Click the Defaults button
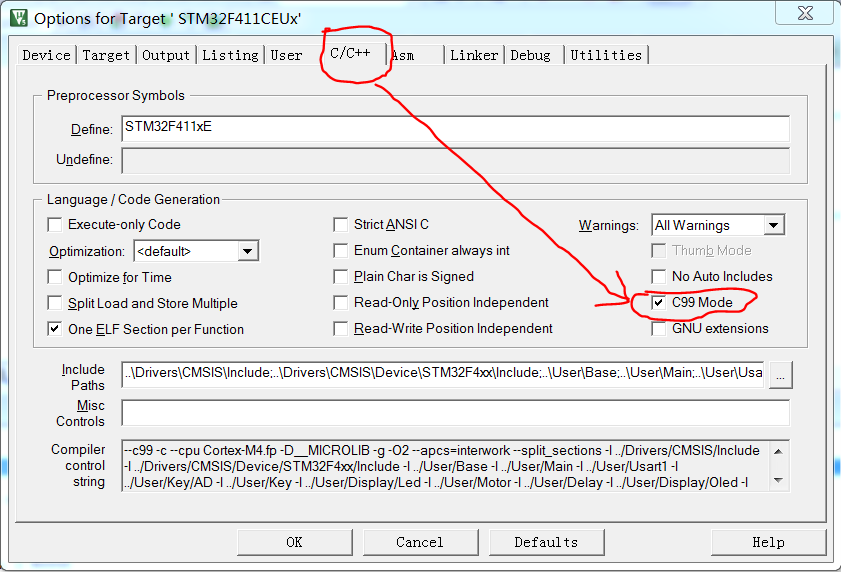 547,542
